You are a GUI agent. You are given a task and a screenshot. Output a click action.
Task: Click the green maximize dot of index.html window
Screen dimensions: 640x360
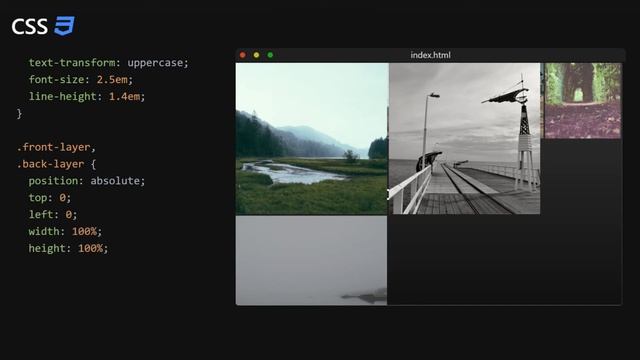coord(270,55)
